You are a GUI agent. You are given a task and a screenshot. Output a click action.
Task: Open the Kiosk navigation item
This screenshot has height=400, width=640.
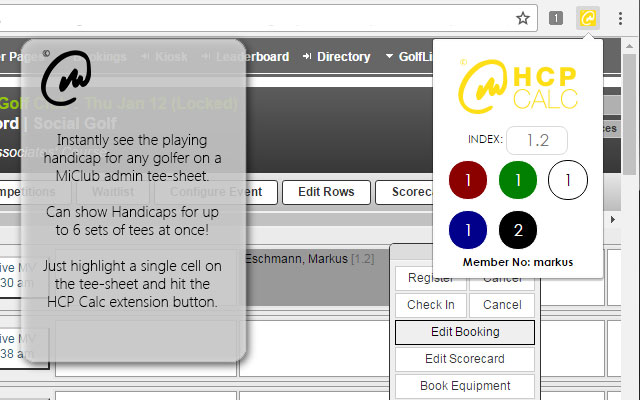164,57
